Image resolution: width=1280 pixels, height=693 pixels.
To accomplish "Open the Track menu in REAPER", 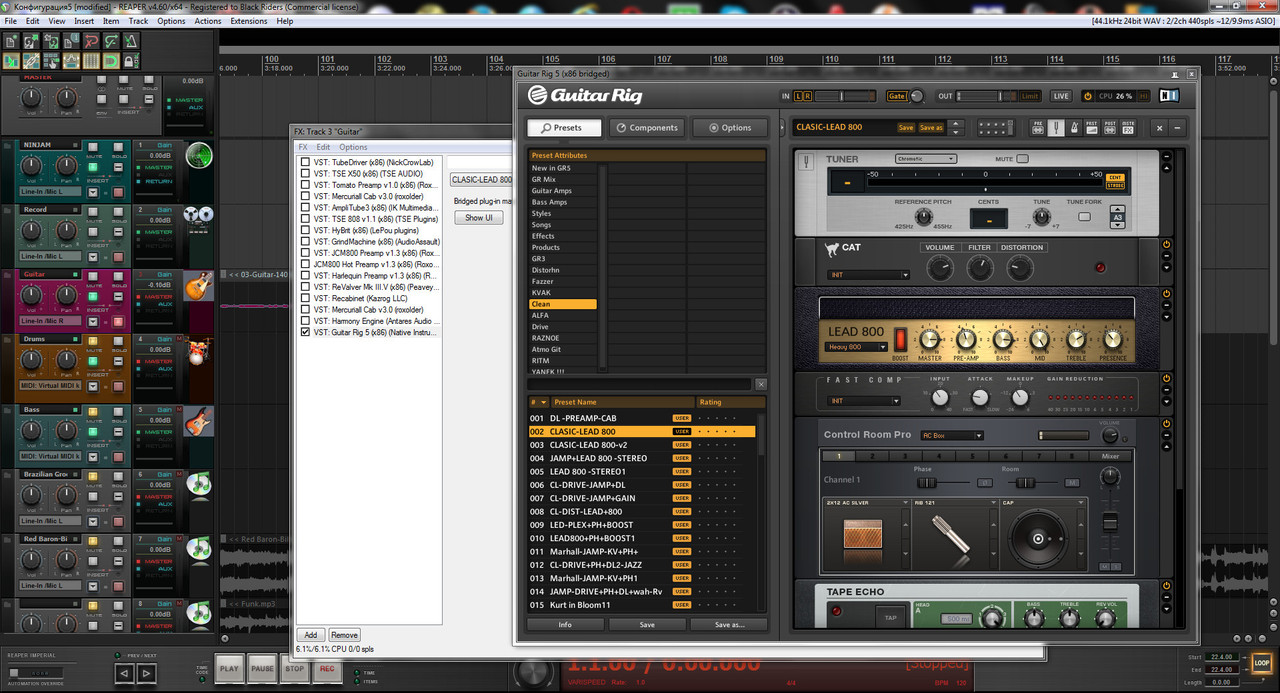I will (x=138, y=21).
